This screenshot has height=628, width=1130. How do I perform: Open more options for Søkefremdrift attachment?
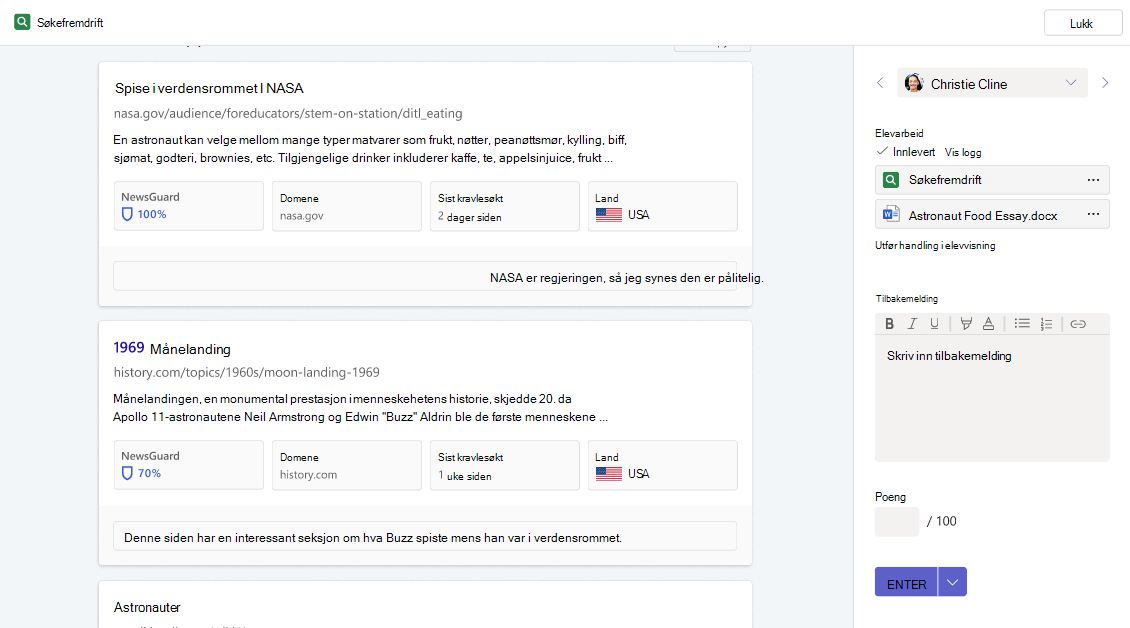[1093, 180]
